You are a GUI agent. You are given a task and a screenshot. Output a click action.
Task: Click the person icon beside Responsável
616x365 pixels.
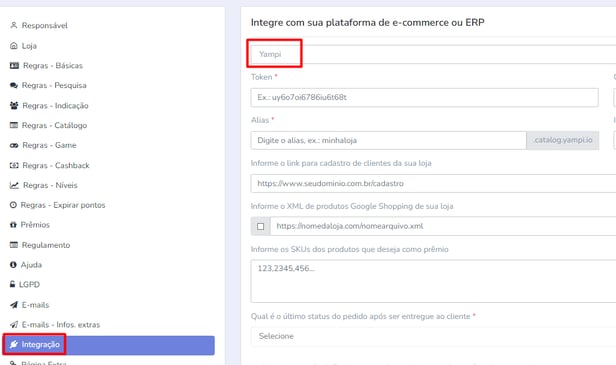tap(14, 26)
